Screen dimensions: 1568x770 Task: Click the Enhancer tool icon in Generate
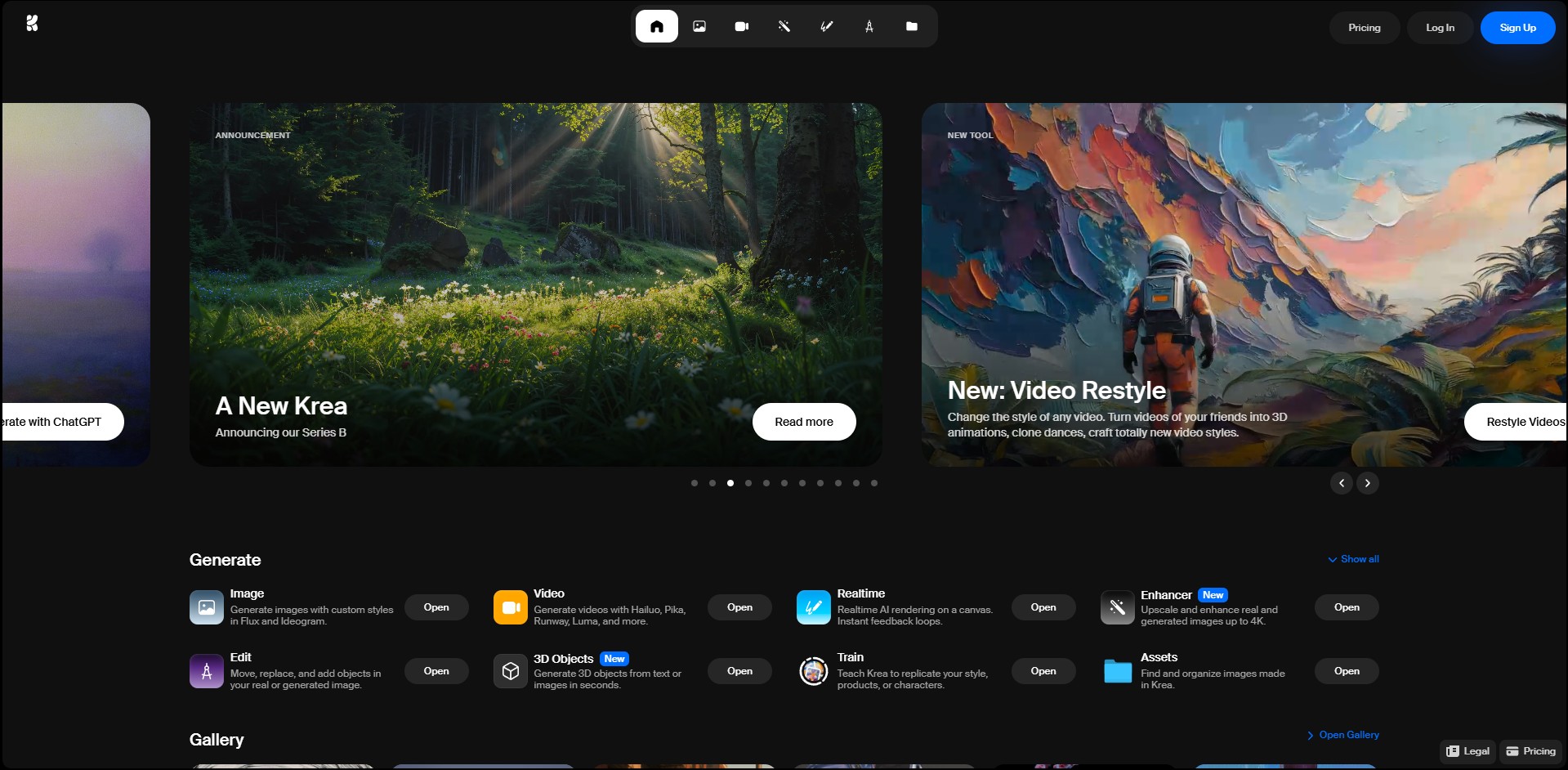point(1118,607)
